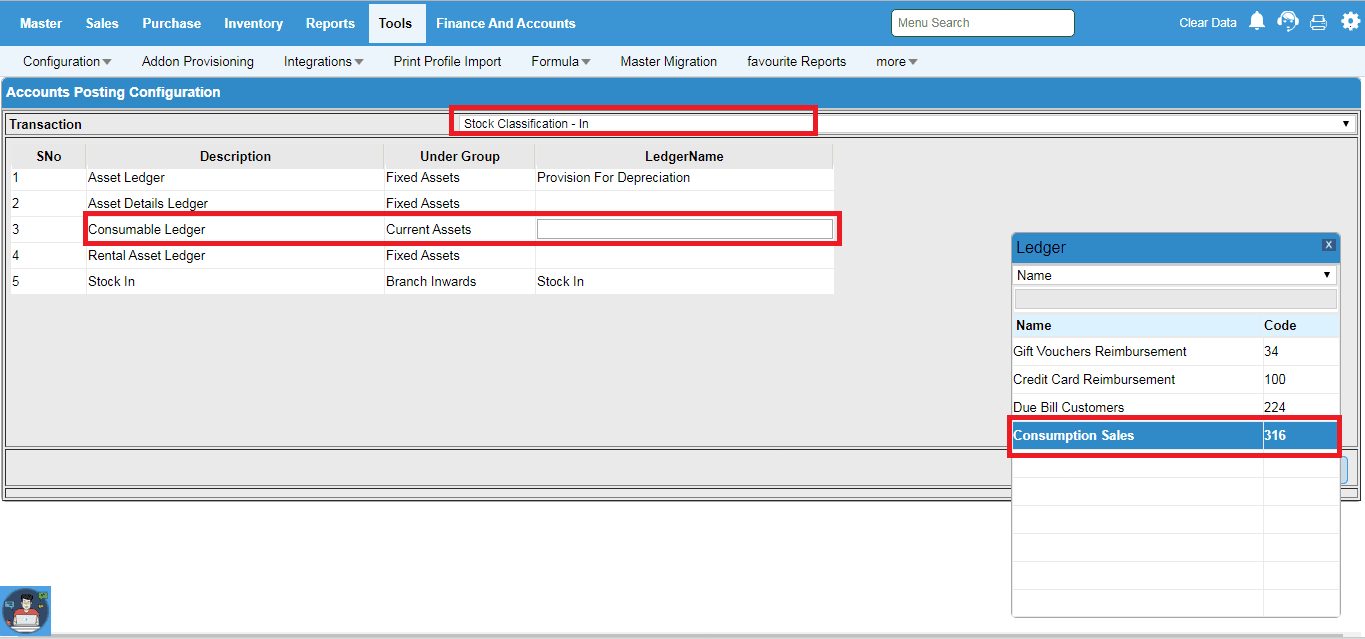The height and width of the screenshot is (639, 1365).
Task: Open the notifications bell icon
Action: click(1257, 21)
